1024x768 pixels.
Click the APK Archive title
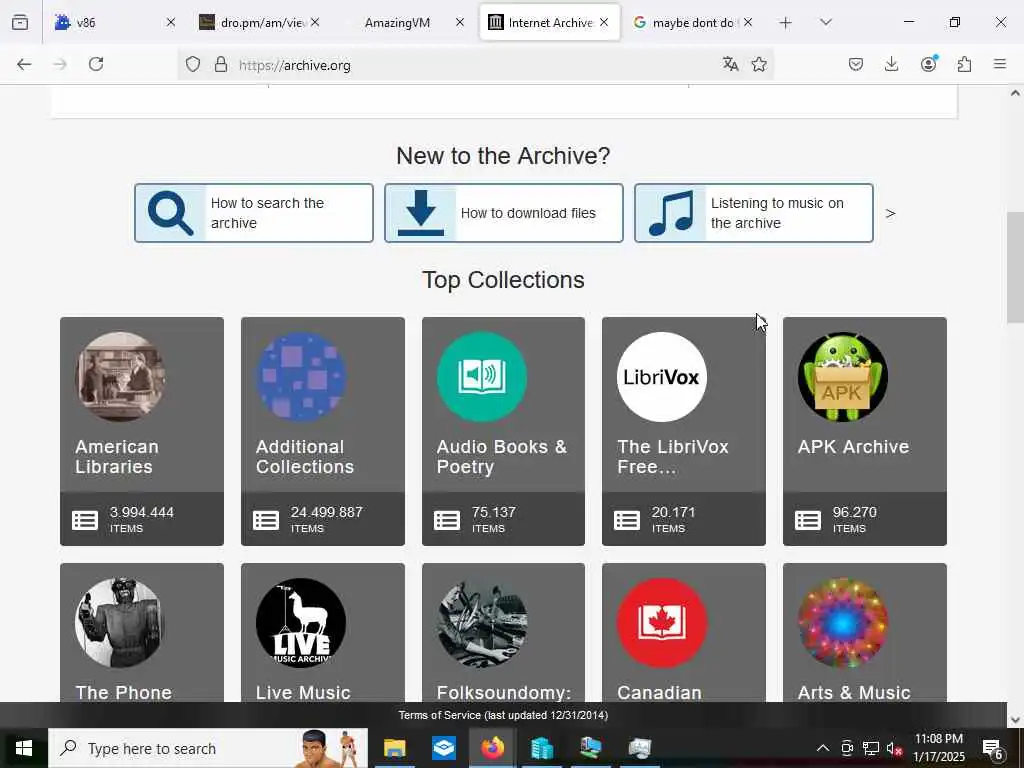pos(853,447)
